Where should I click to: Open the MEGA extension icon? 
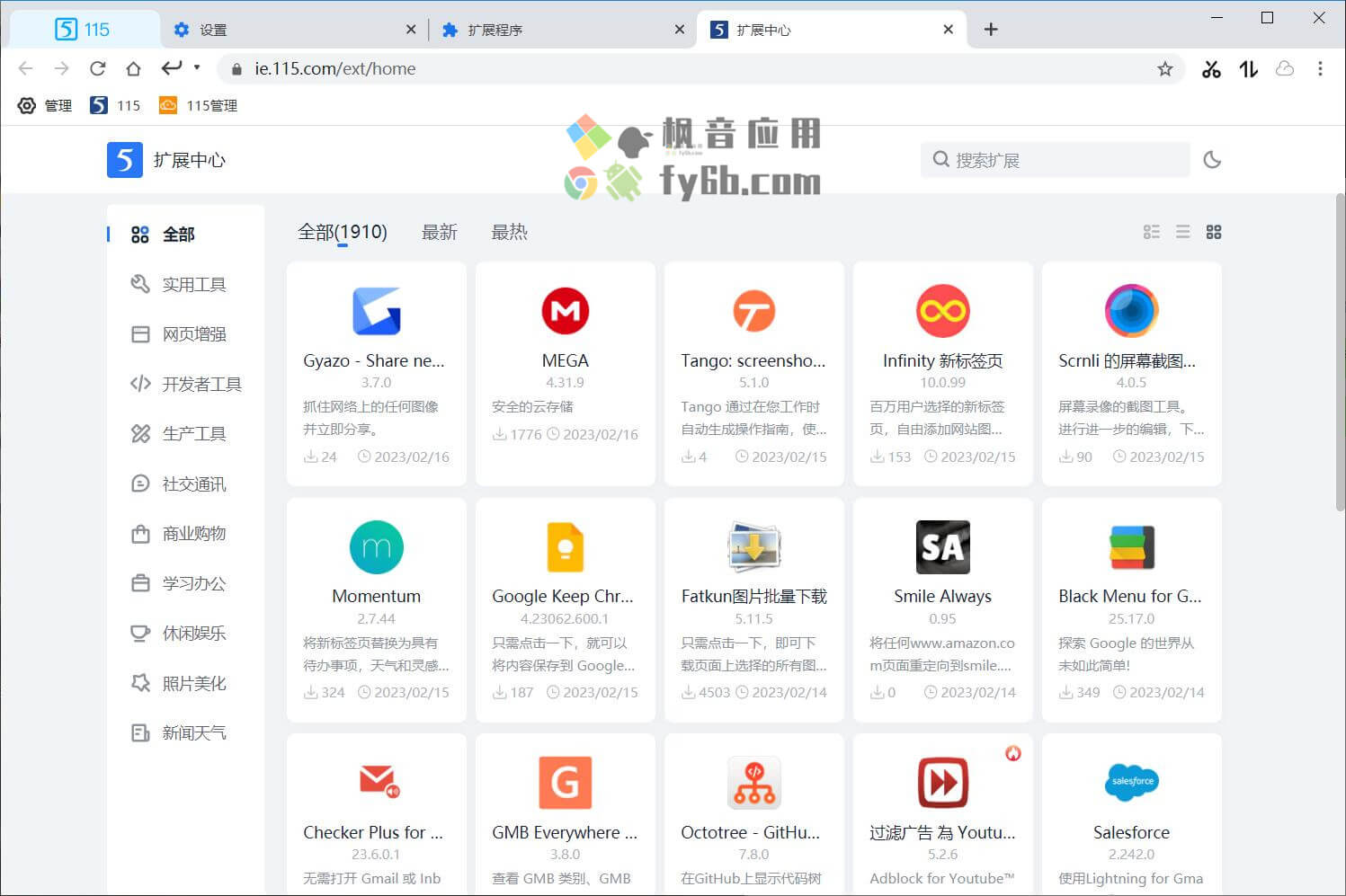(x=565, y=311)
